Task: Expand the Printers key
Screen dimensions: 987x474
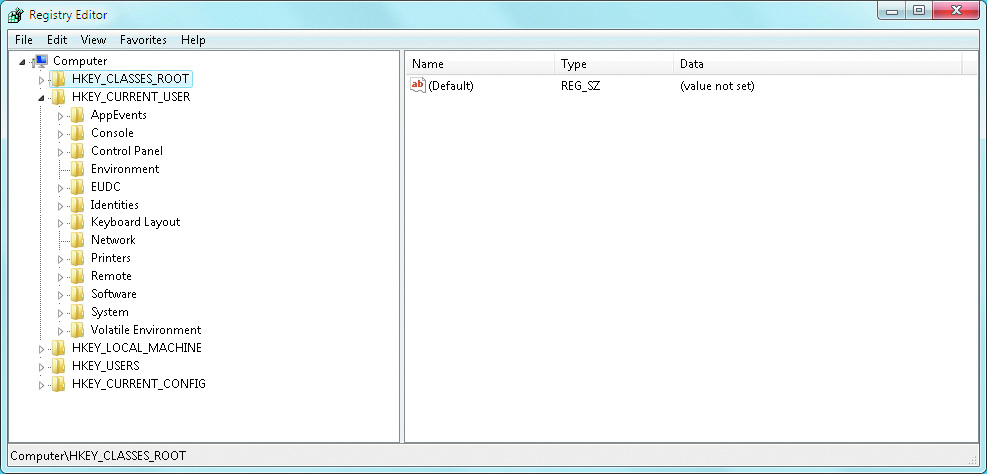Action: point(60,259)
